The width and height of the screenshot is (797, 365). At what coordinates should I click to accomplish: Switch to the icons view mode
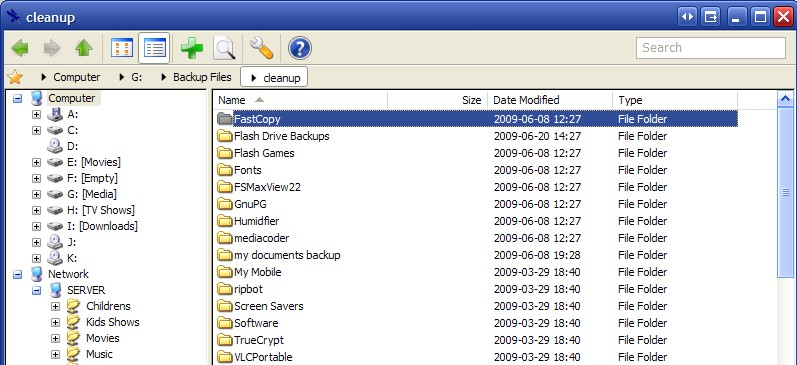click(121, 48)
